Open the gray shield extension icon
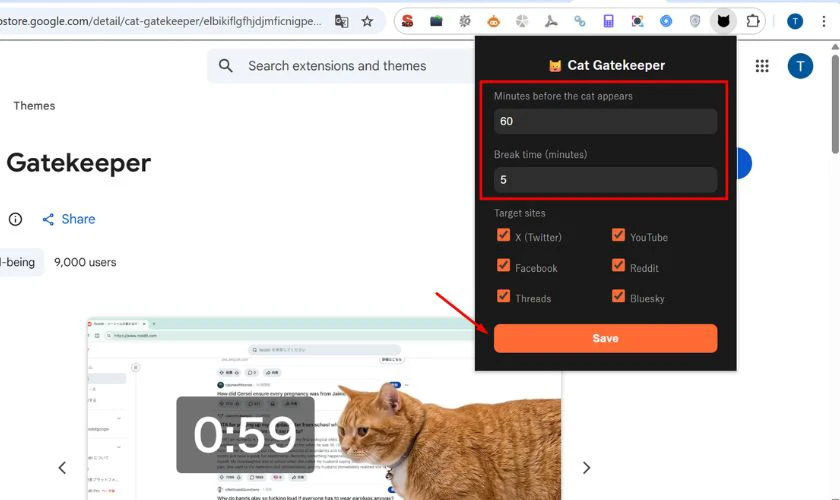The image size is (840, 500). pyautogui.click(x=695, y=21)
